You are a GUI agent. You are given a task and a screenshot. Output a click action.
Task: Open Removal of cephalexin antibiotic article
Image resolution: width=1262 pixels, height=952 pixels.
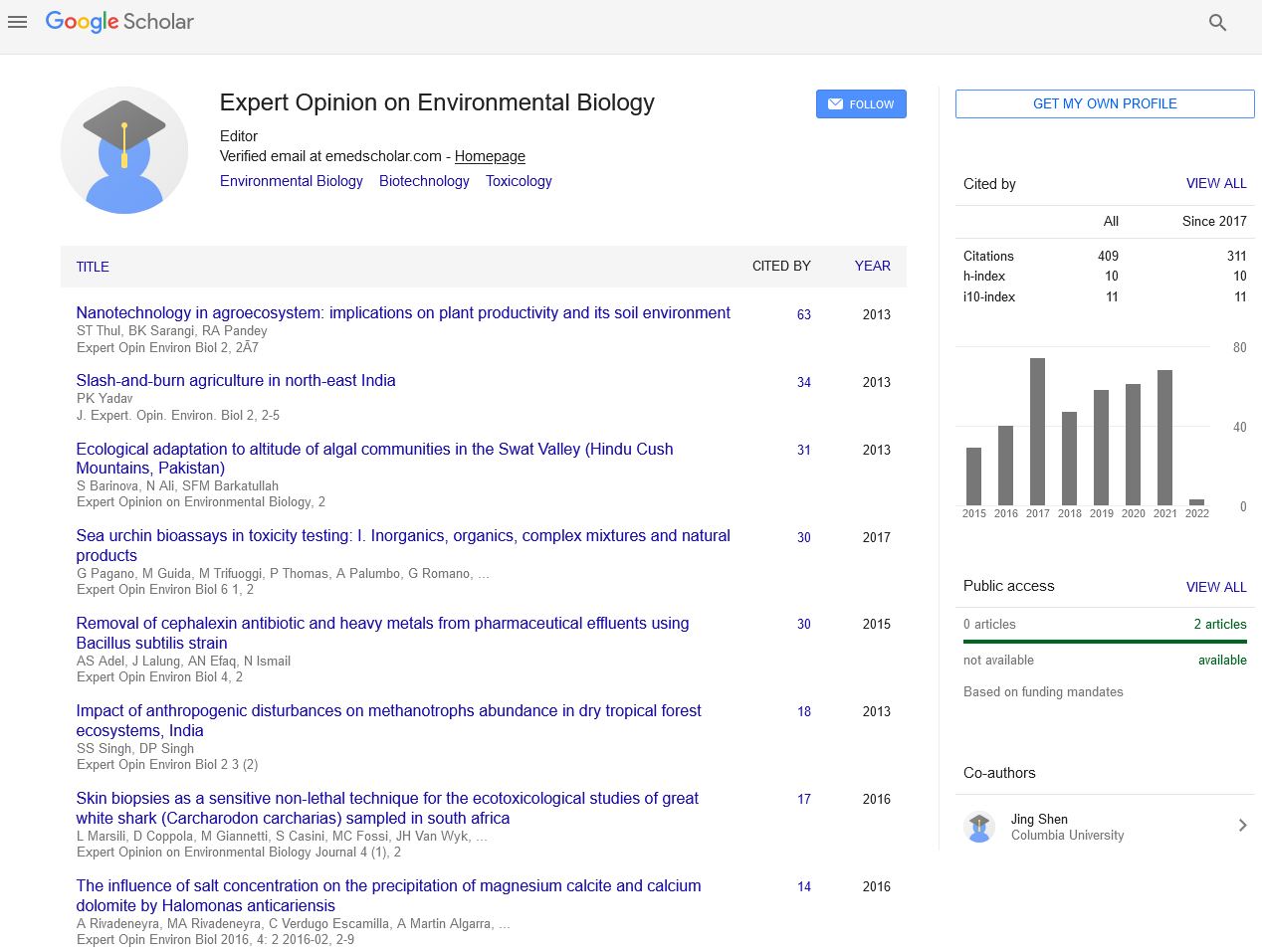382,633
